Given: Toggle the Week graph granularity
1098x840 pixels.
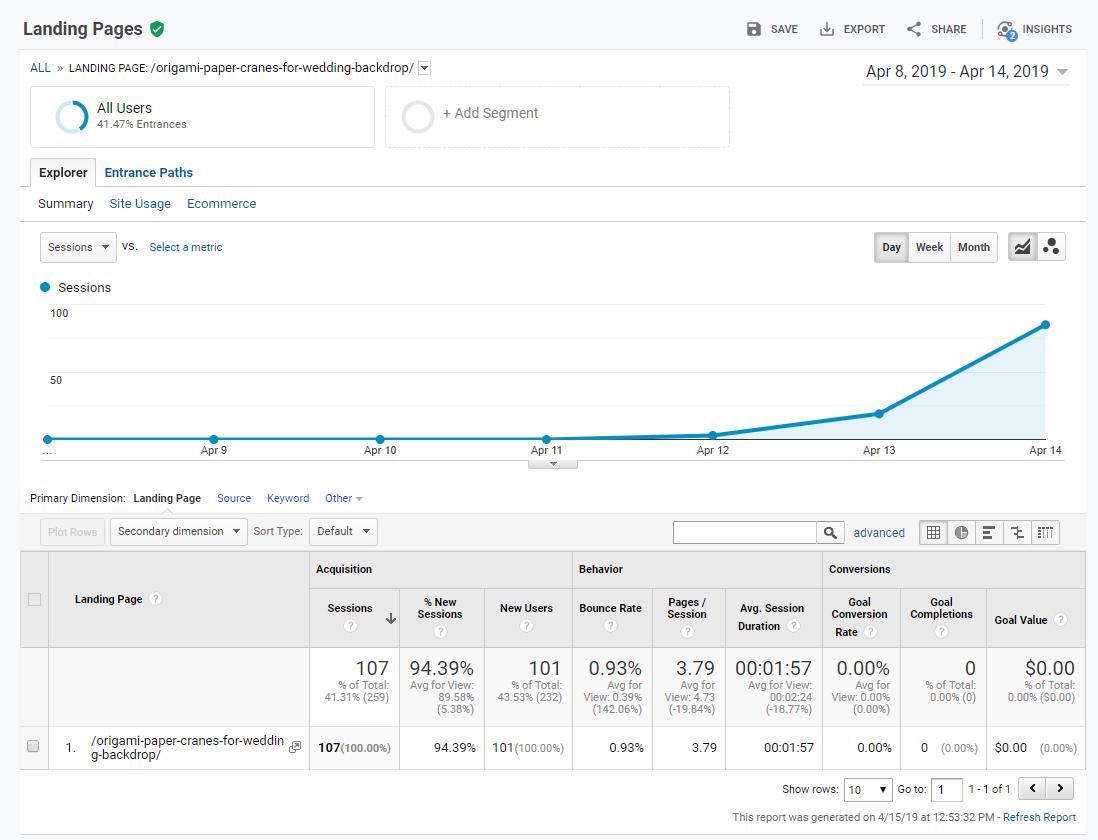Looking at the screenshot, I should tap(929, 247).
